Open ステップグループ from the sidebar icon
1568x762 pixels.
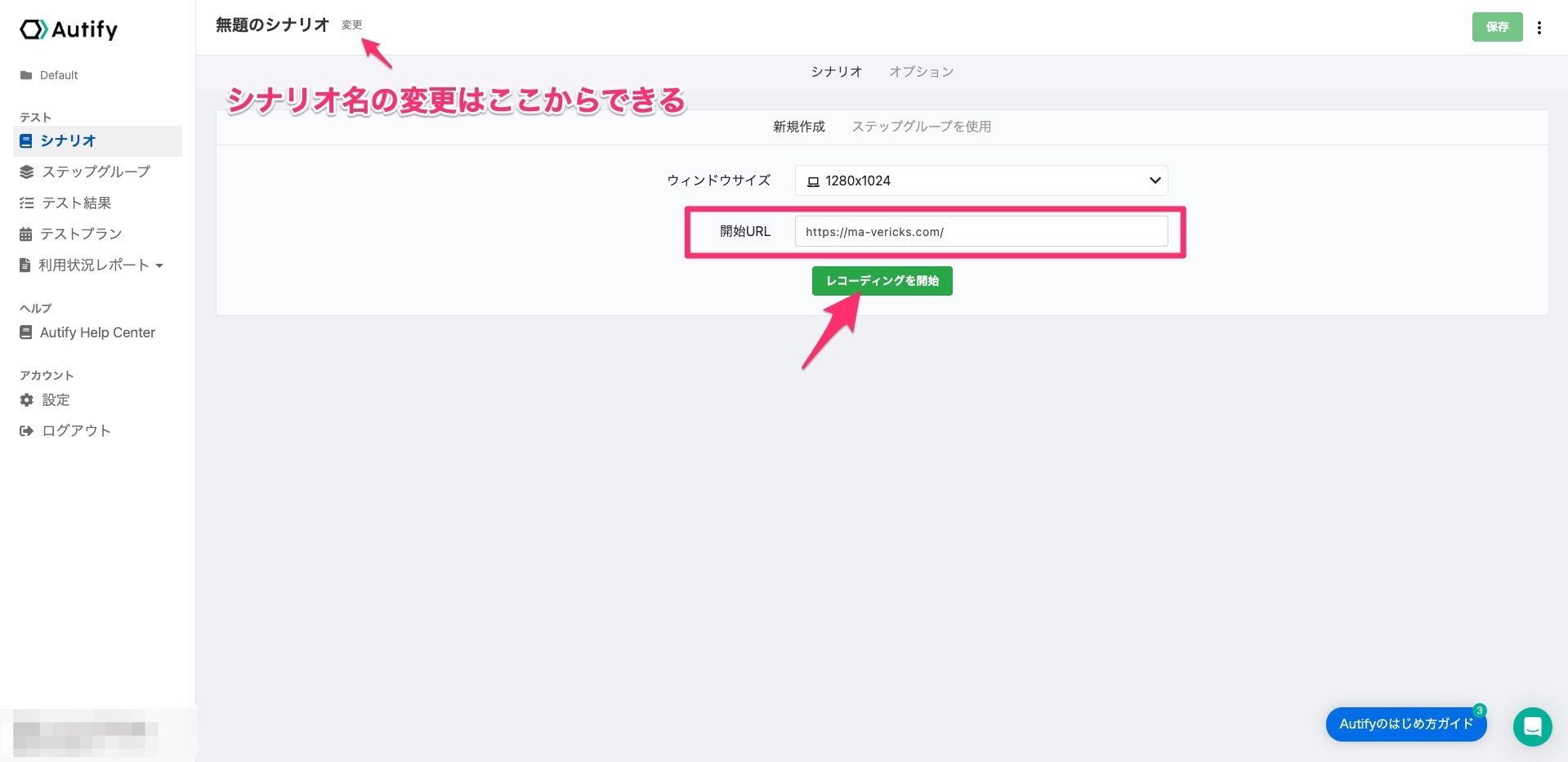pyautogui.click(x=25, y=172)
